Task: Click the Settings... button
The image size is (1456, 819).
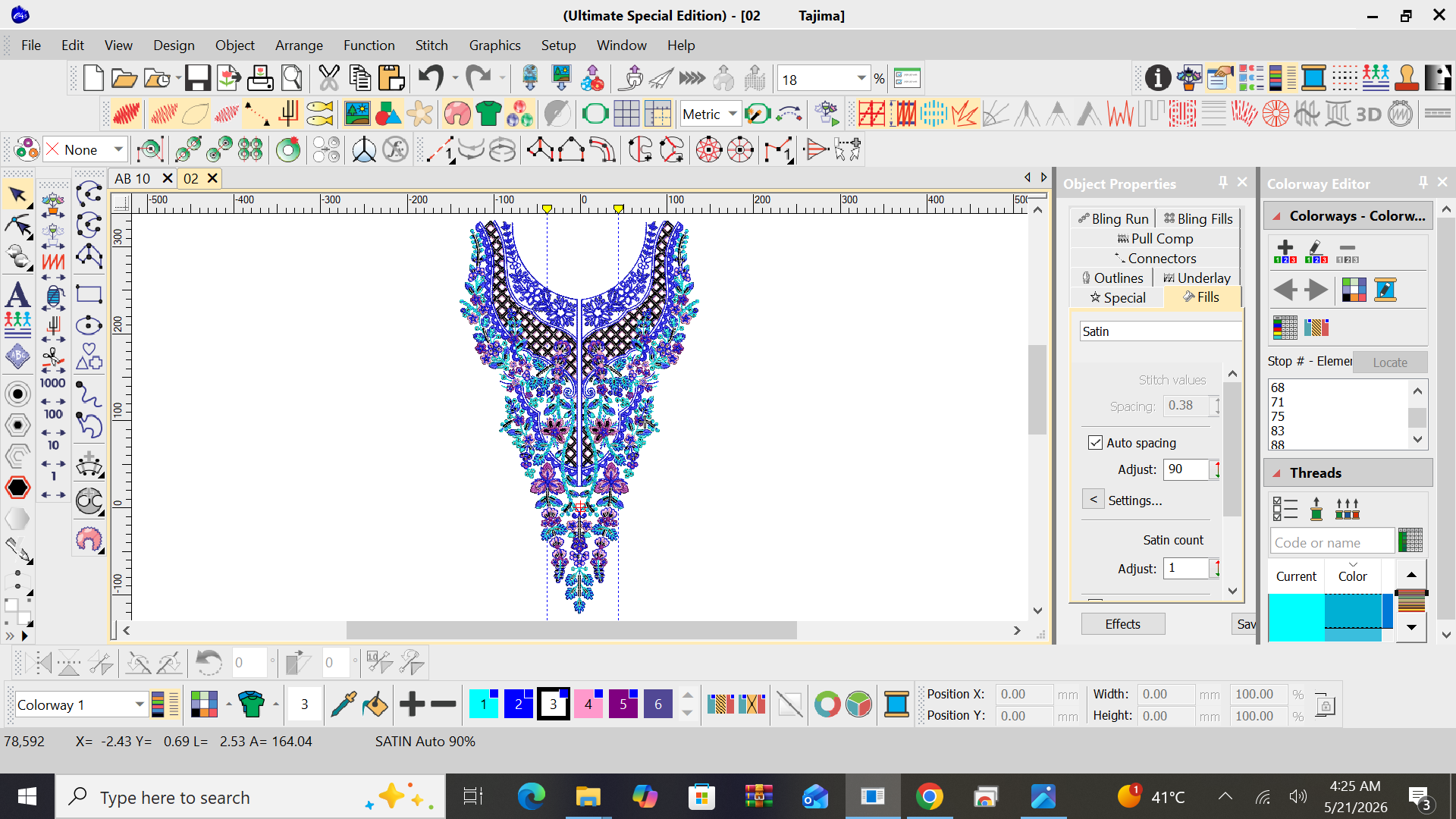Action: click(x=1134, y=500)
